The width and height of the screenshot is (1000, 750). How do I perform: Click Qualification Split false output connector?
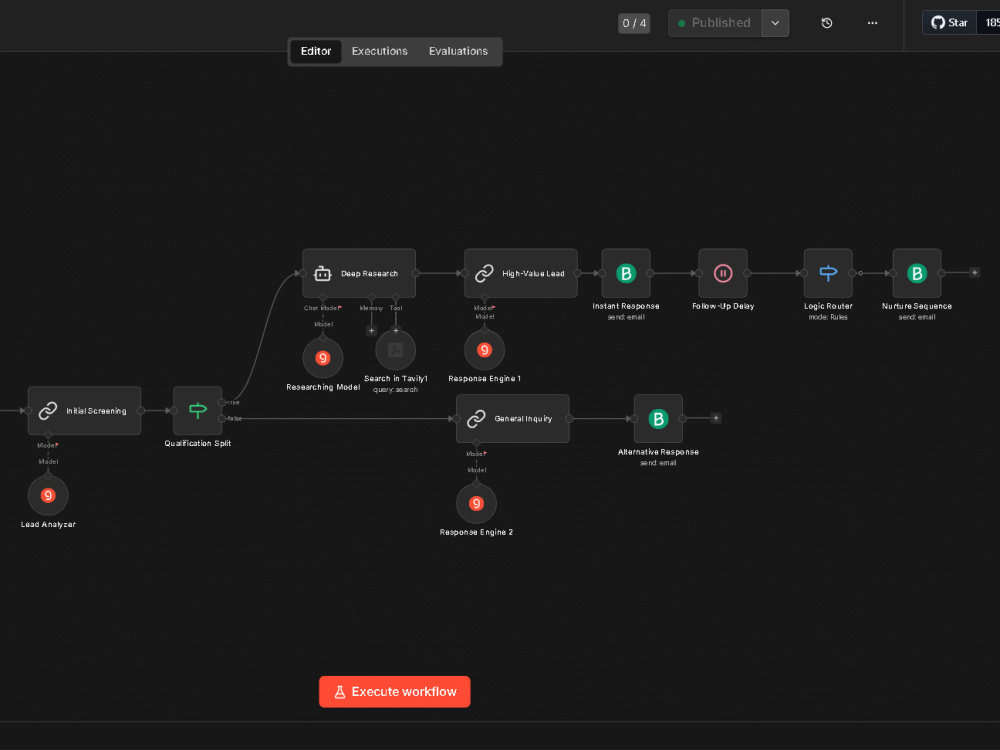pos(222,418)
